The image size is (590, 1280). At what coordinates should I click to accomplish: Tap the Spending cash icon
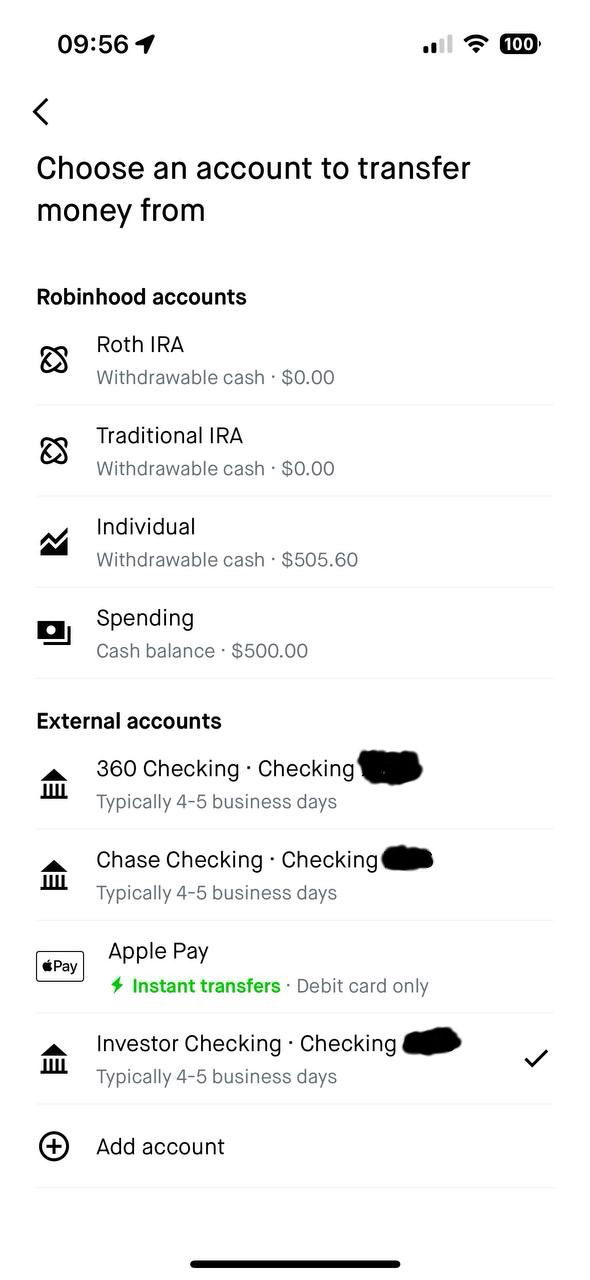[54, 633]
